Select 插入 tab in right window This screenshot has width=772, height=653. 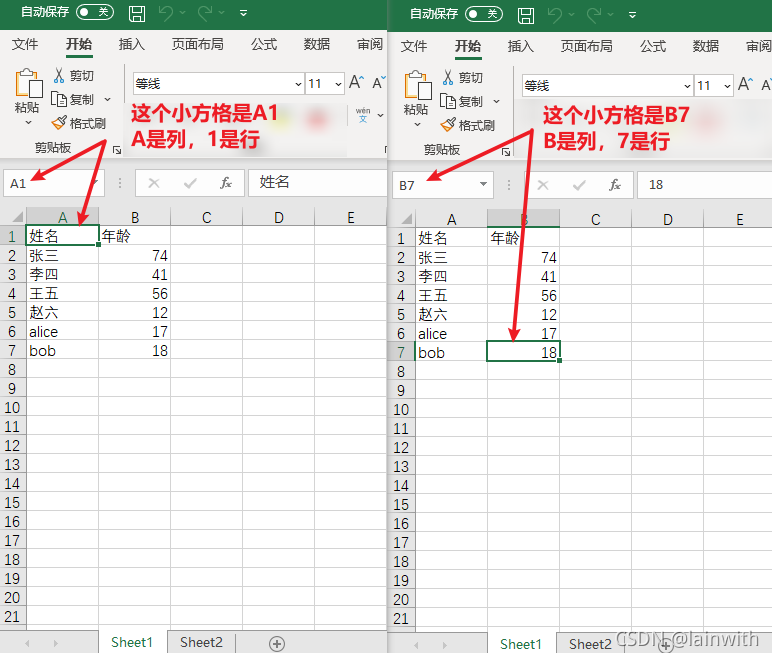pyautogui.click(x=520, y=46)
